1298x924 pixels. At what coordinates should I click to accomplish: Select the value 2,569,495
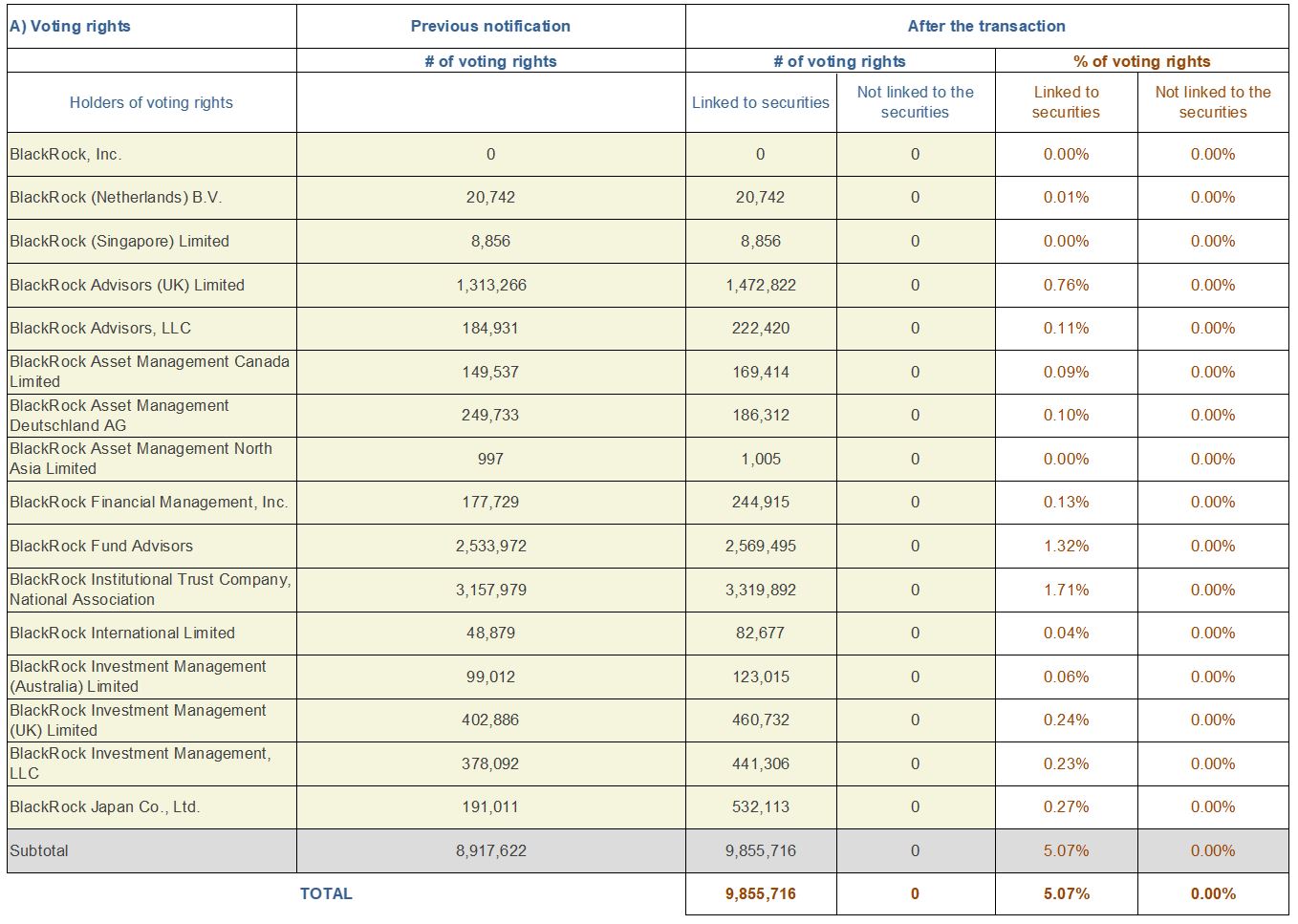(761, 546)
